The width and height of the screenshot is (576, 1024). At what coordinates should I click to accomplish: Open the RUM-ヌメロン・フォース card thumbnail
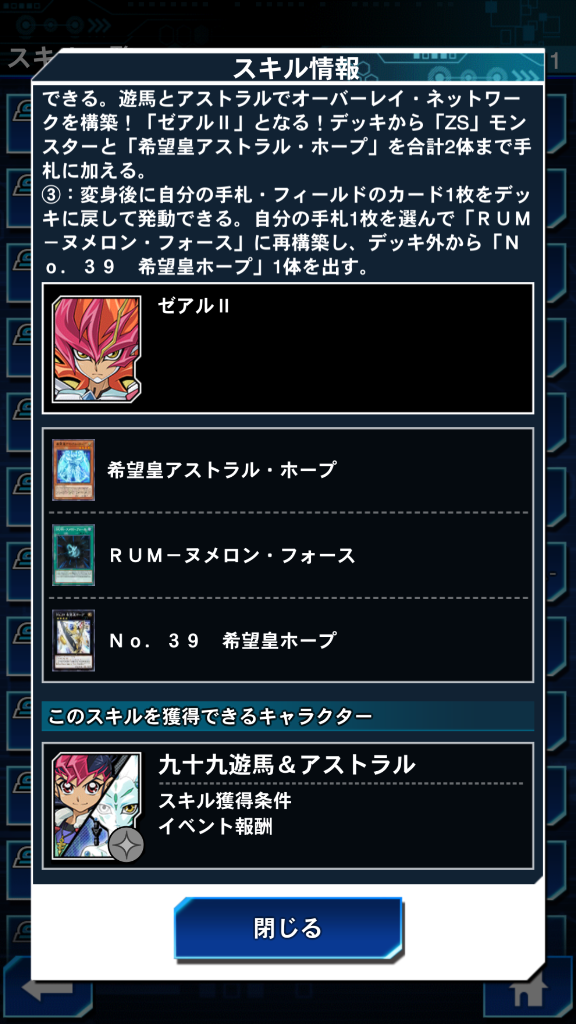coord(73,554)
